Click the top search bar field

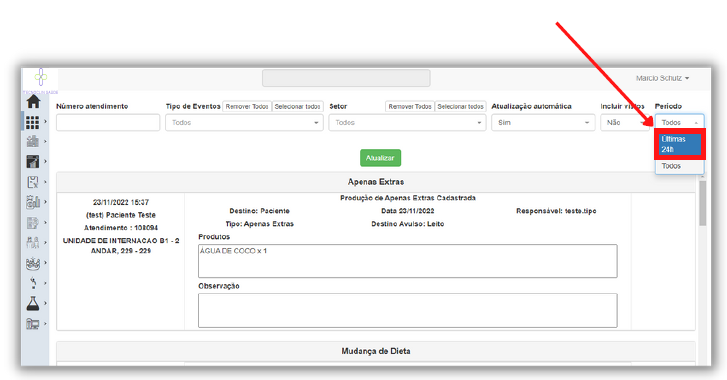pos(346,78)
